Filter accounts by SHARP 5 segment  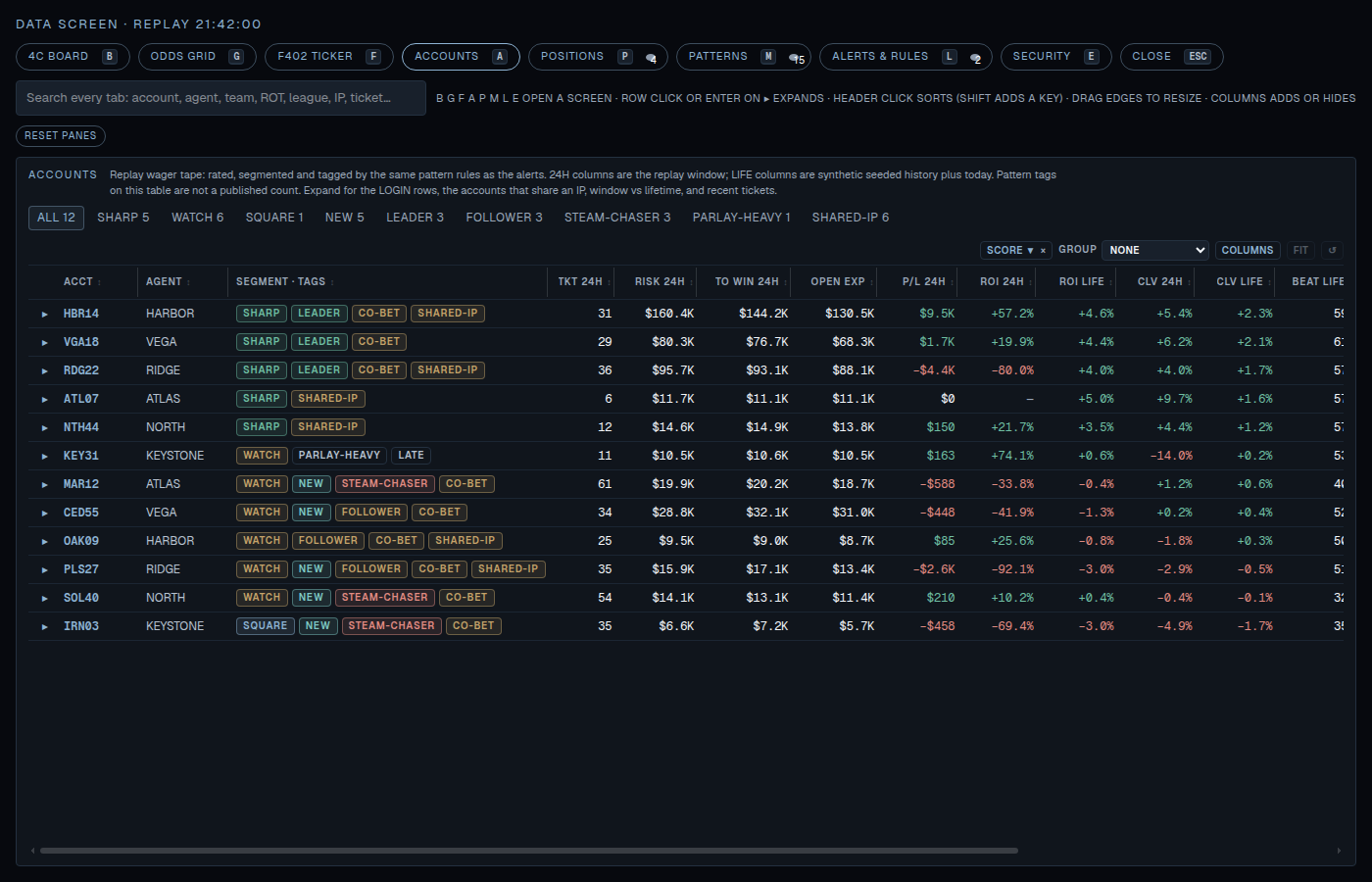(x=123, y=218)
